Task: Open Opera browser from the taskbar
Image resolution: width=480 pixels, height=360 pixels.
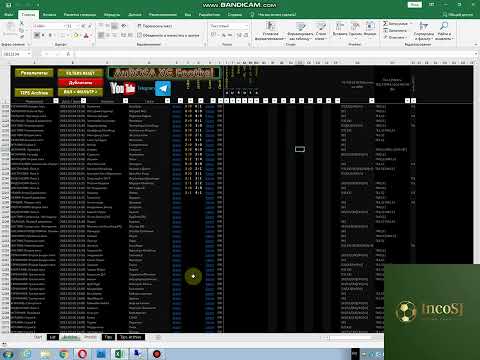Action: [82, 354]
